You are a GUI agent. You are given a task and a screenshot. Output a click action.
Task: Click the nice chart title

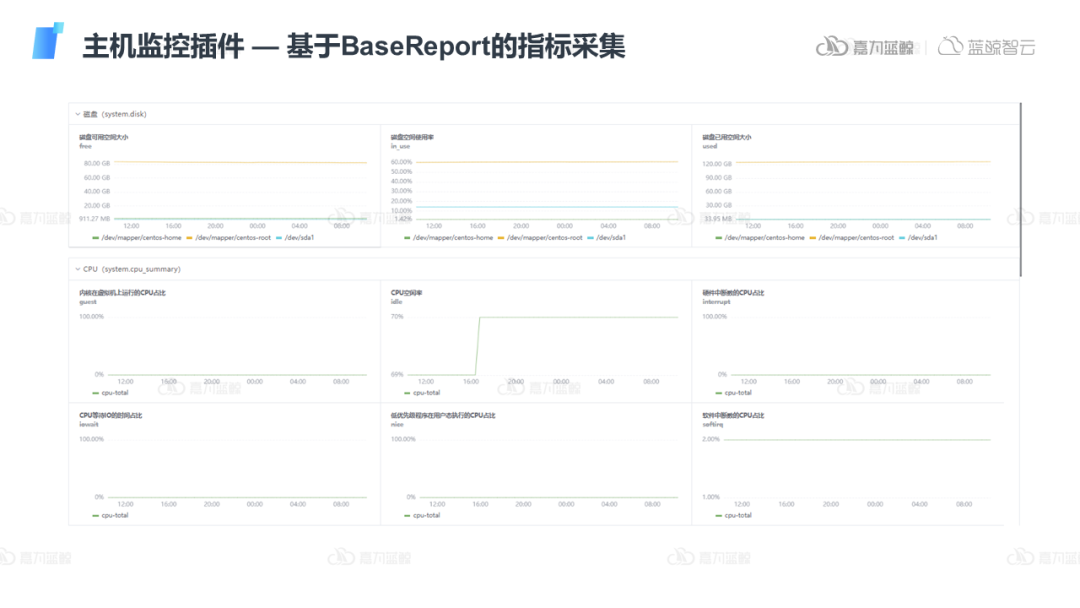click(x=443, y=415)
